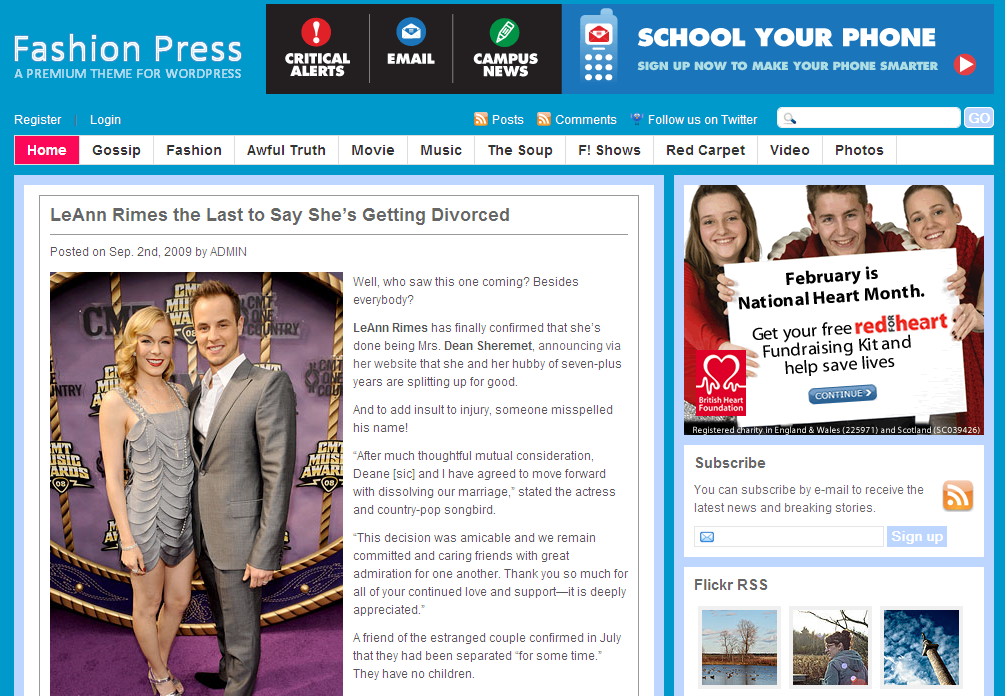1005x696 pixels.
Task: Select the Home navigation tab
Action: [x=47, y=150]
